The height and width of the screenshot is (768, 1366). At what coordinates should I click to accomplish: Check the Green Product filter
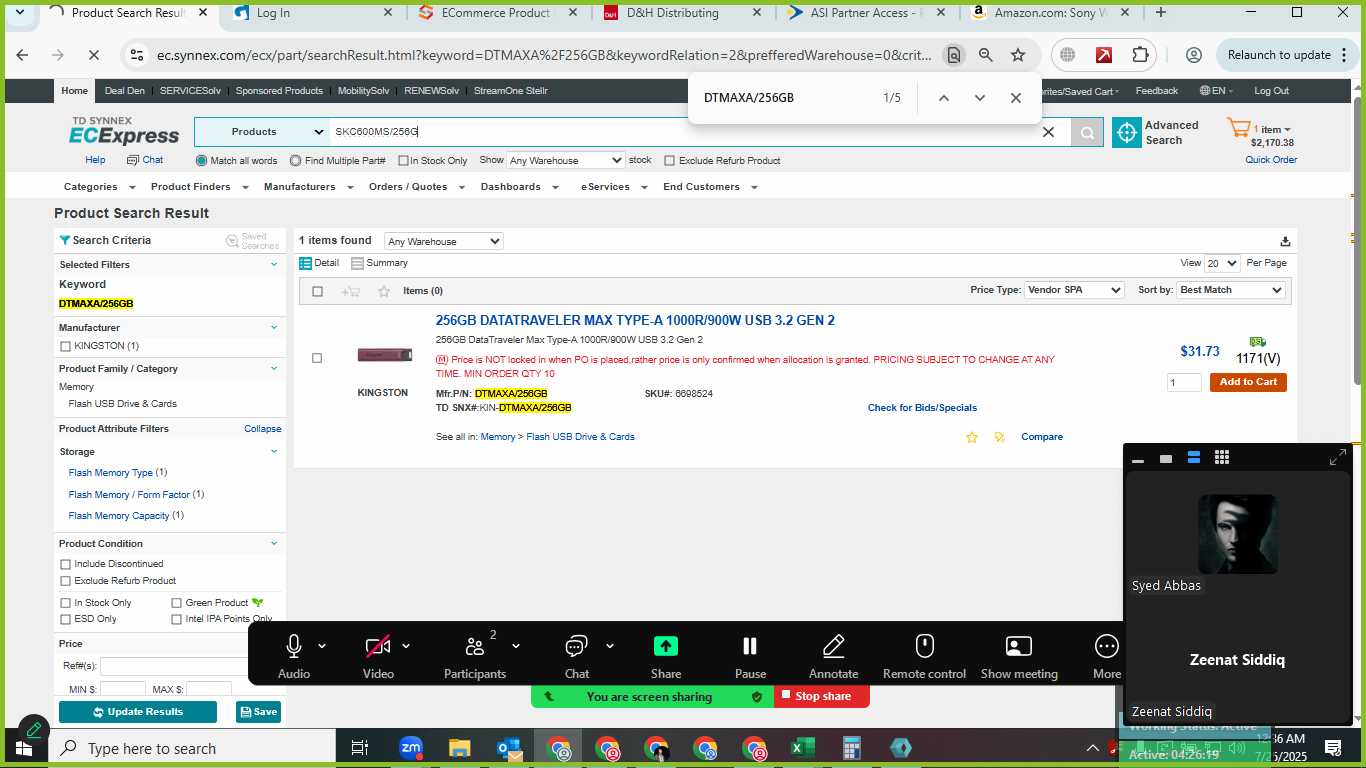[x=177, y=603]
